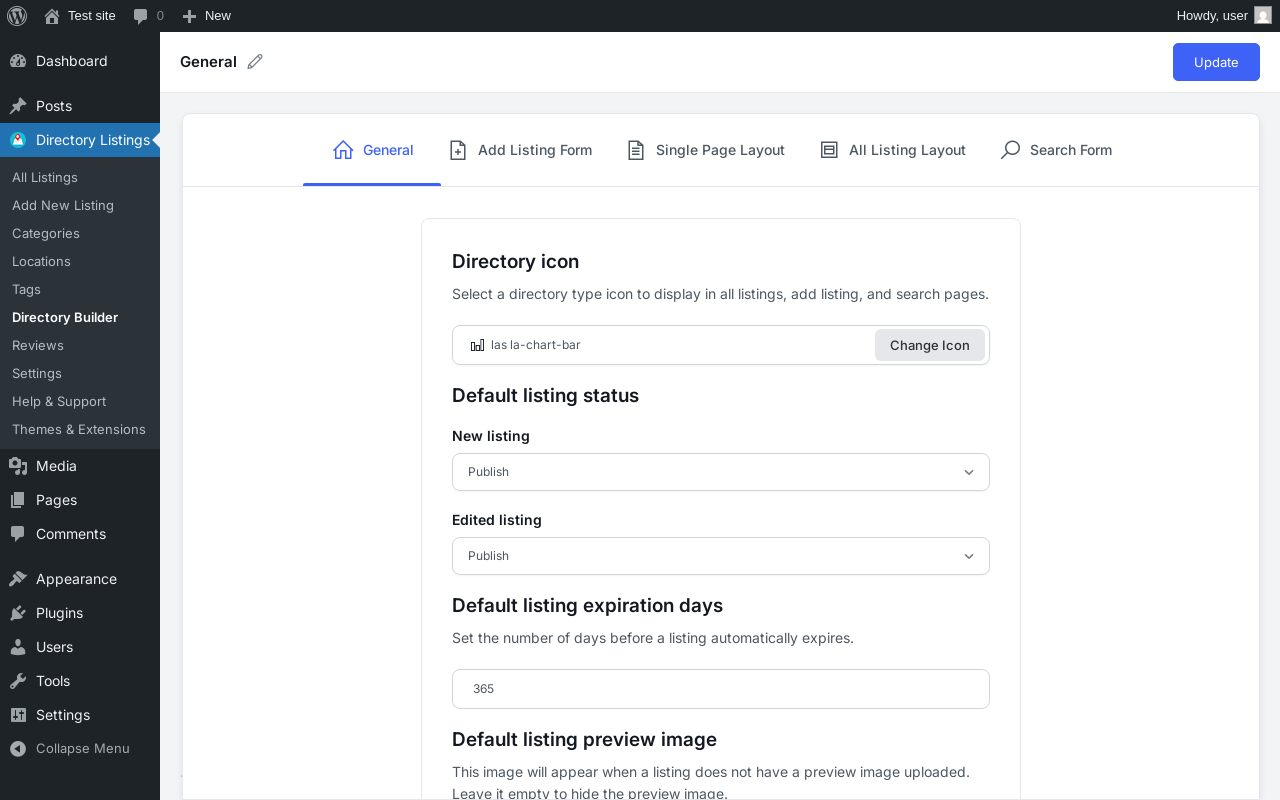Expand the New listing status dropdown
Screen dimensions: 1280x800
click(720, 472)
